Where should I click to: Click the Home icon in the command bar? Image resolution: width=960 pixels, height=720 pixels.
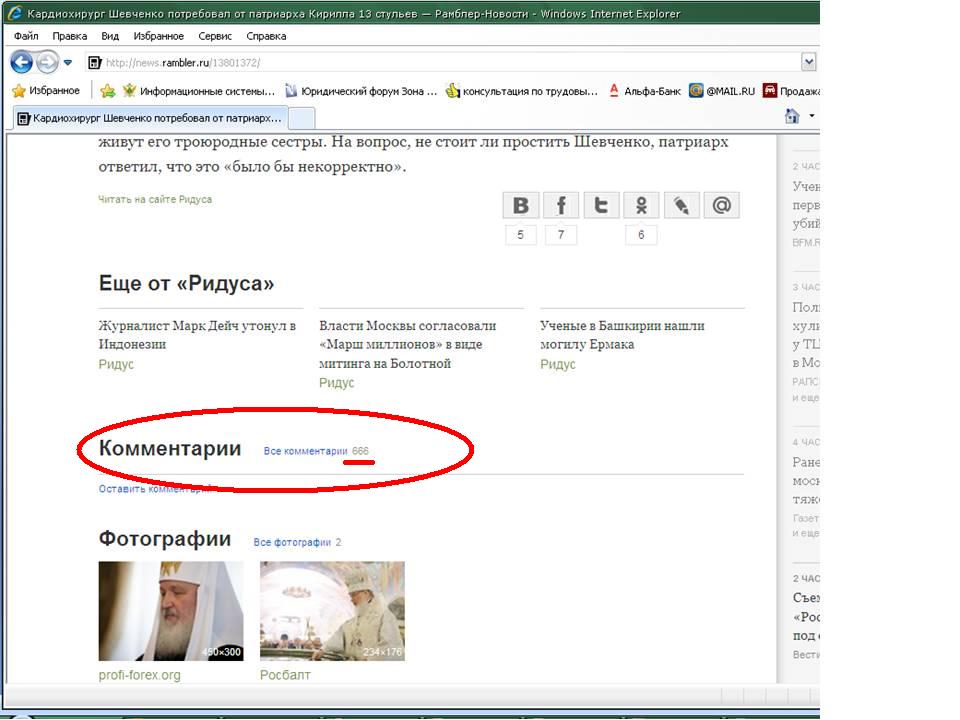pyautogui.click(x=792, y=117)
